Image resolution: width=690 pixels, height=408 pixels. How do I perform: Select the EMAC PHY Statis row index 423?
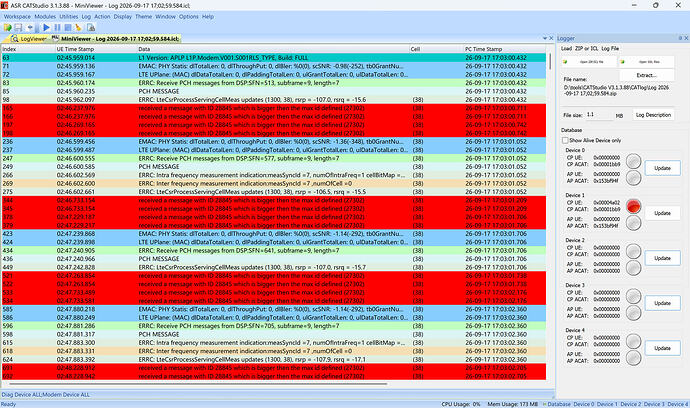(274, 234)
